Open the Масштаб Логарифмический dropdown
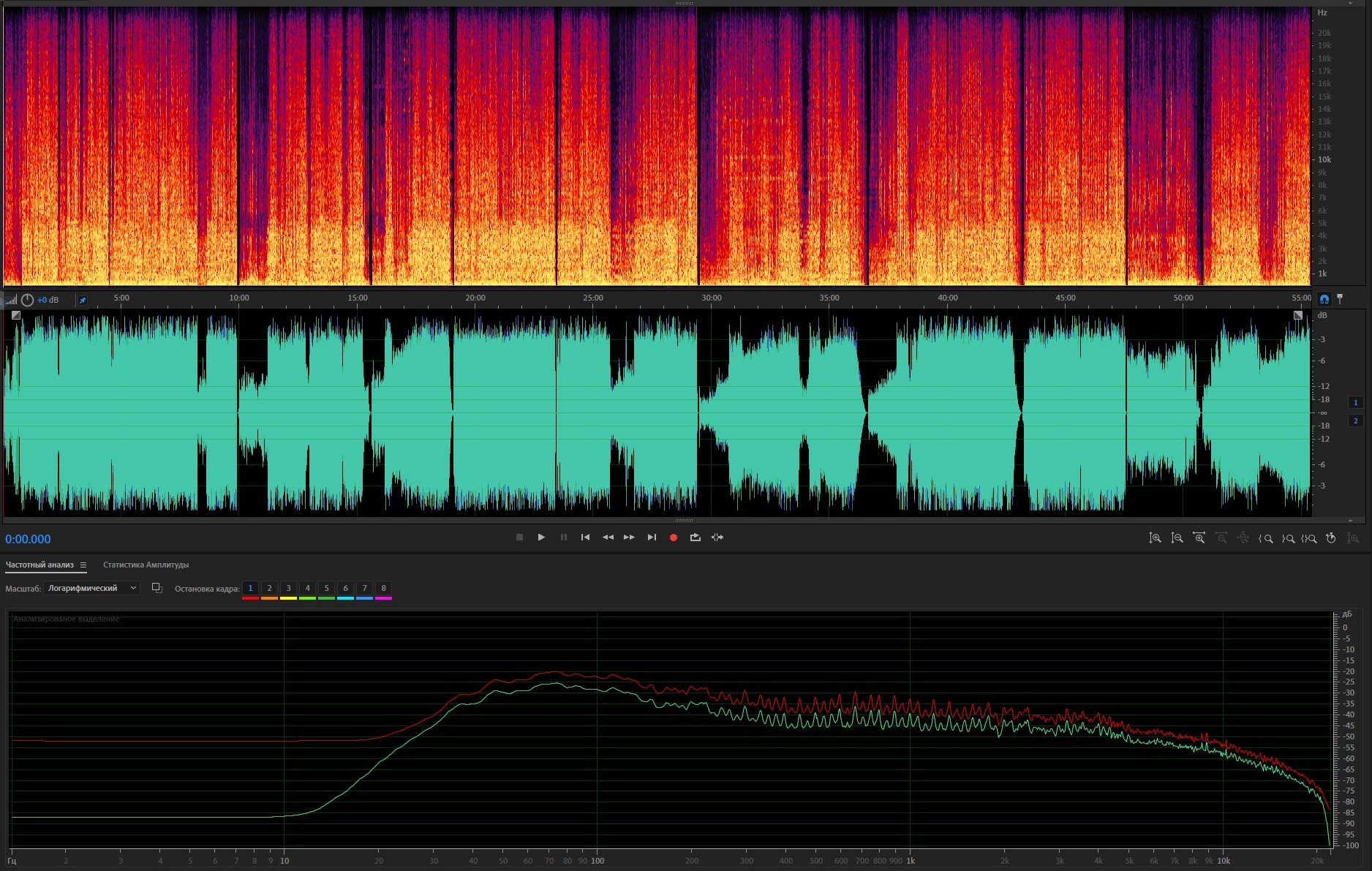This screenshot has height=871, width=1372. coord(91,588)
